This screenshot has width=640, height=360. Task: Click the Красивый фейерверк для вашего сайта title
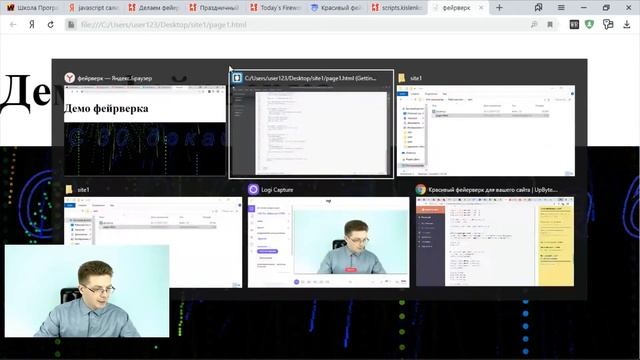click(x=493, y=190)
